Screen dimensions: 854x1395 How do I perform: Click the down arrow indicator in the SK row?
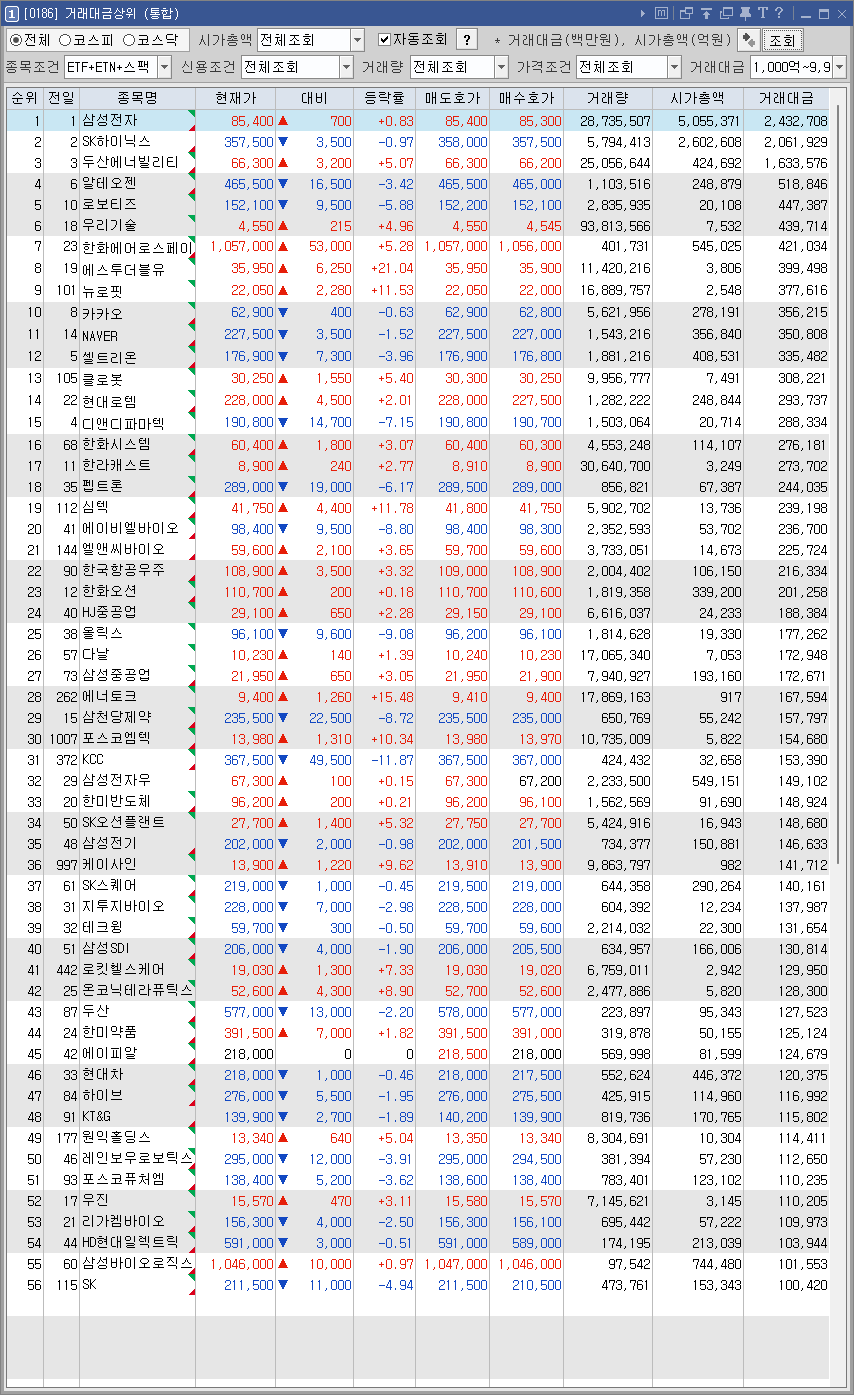click(x=283, y=1284)
